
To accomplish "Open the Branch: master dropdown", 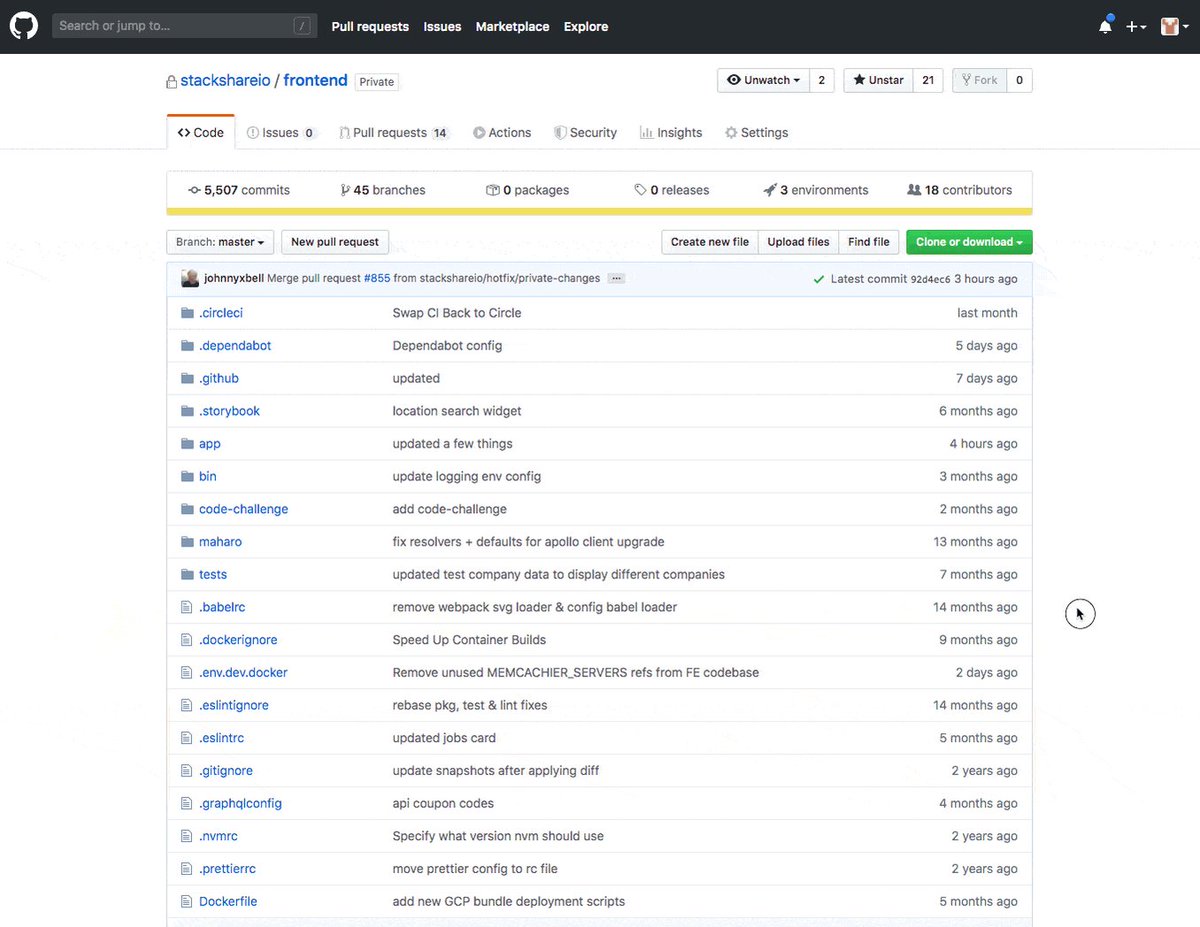I will point(219,242).
